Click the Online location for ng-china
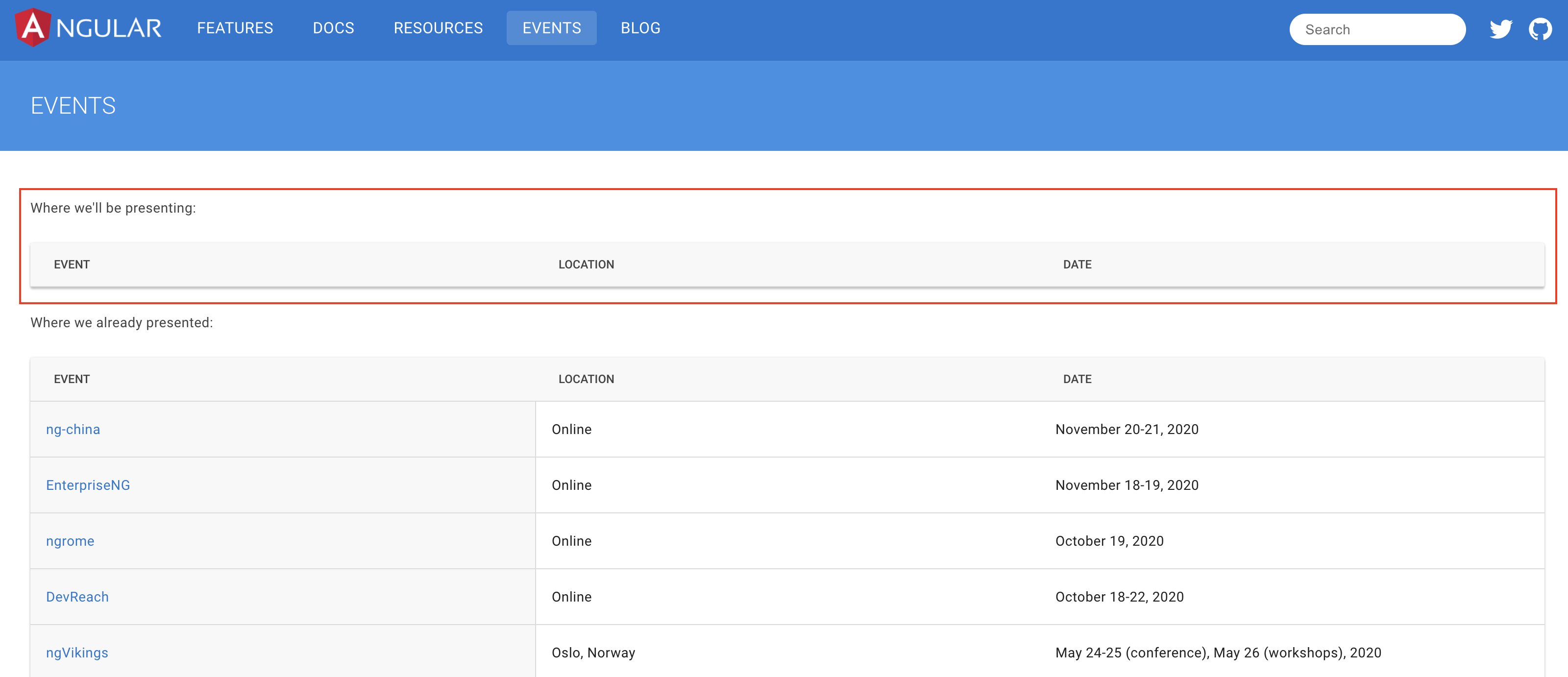 tap(571, 430)
